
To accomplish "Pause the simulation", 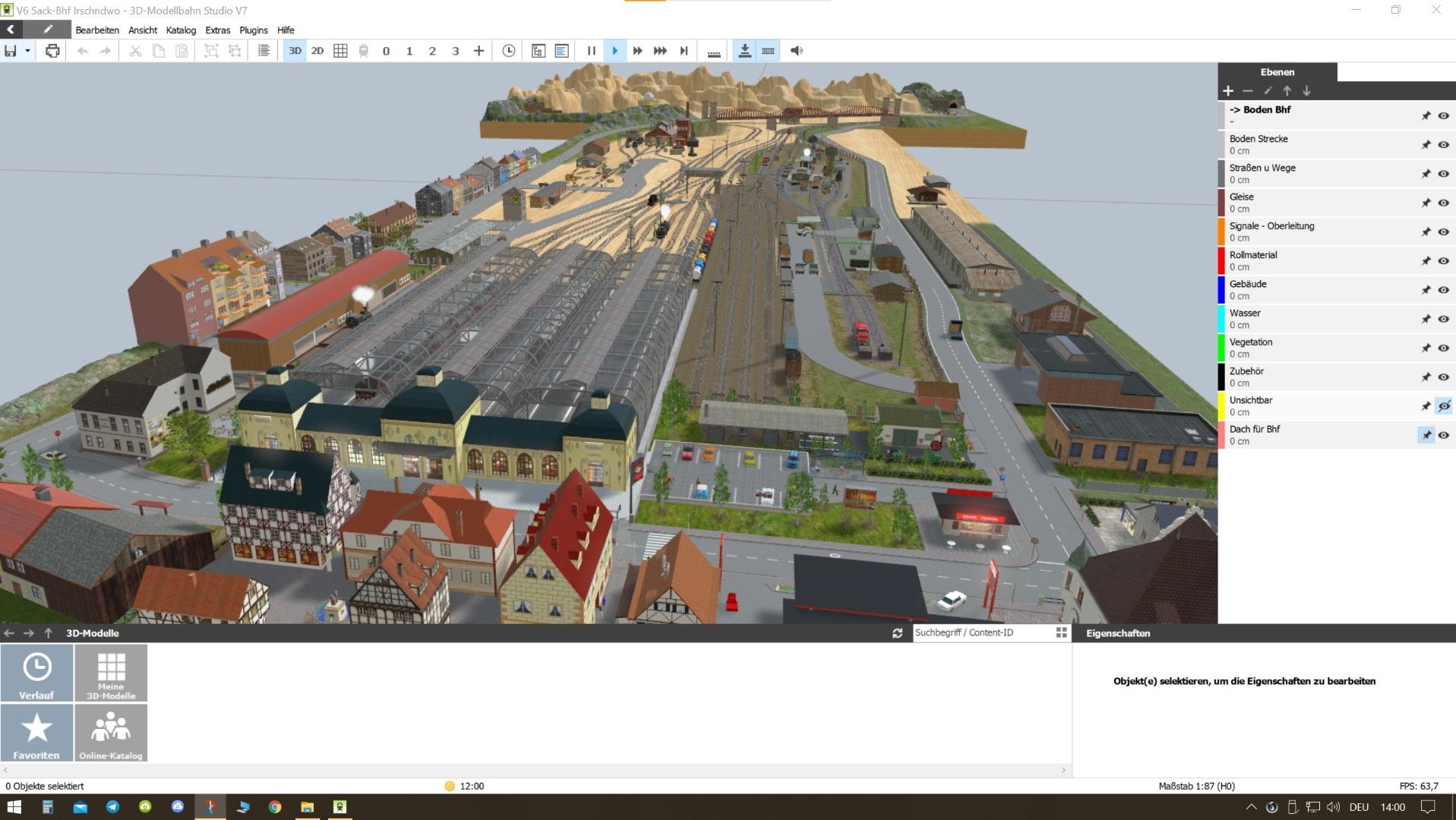I will click(591, 51).
